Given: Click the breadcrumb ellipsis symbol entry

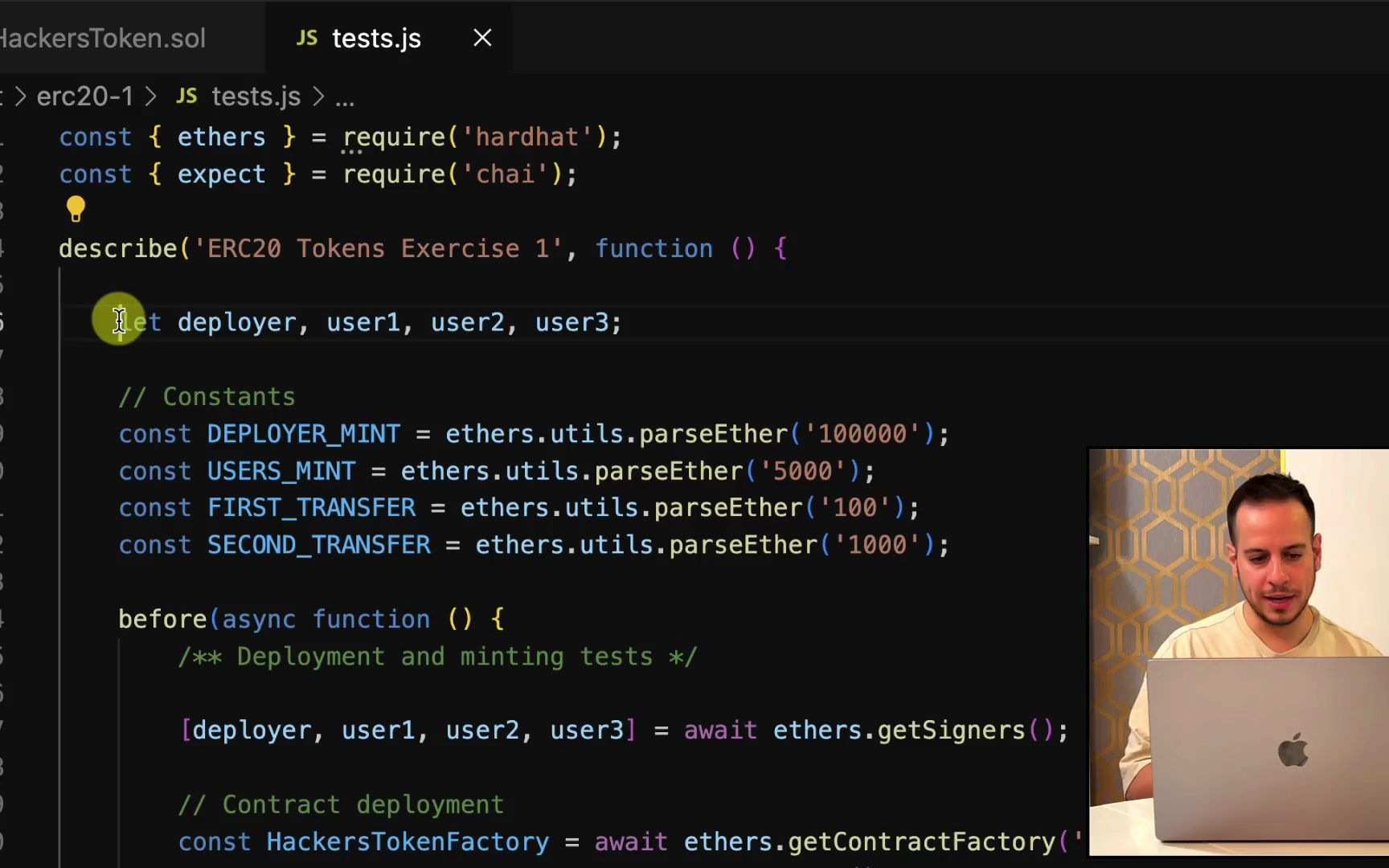Looking at the screenshot, I should [345, 98].
